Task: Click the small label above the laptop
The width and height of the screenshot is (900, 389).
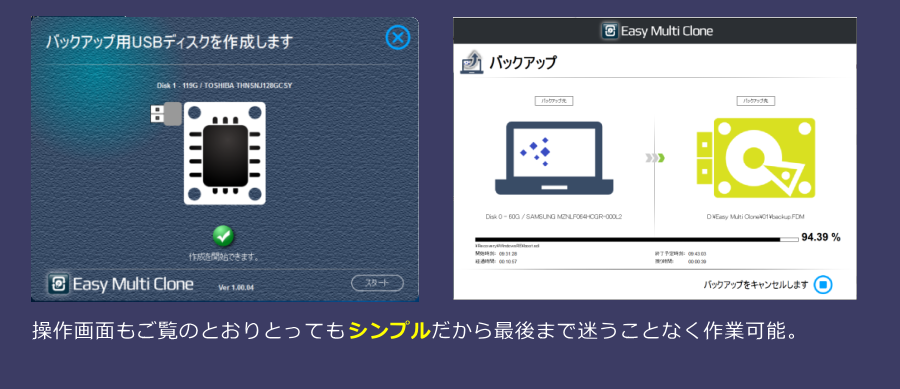Action: pyautogui.click(x=554, y=101)
